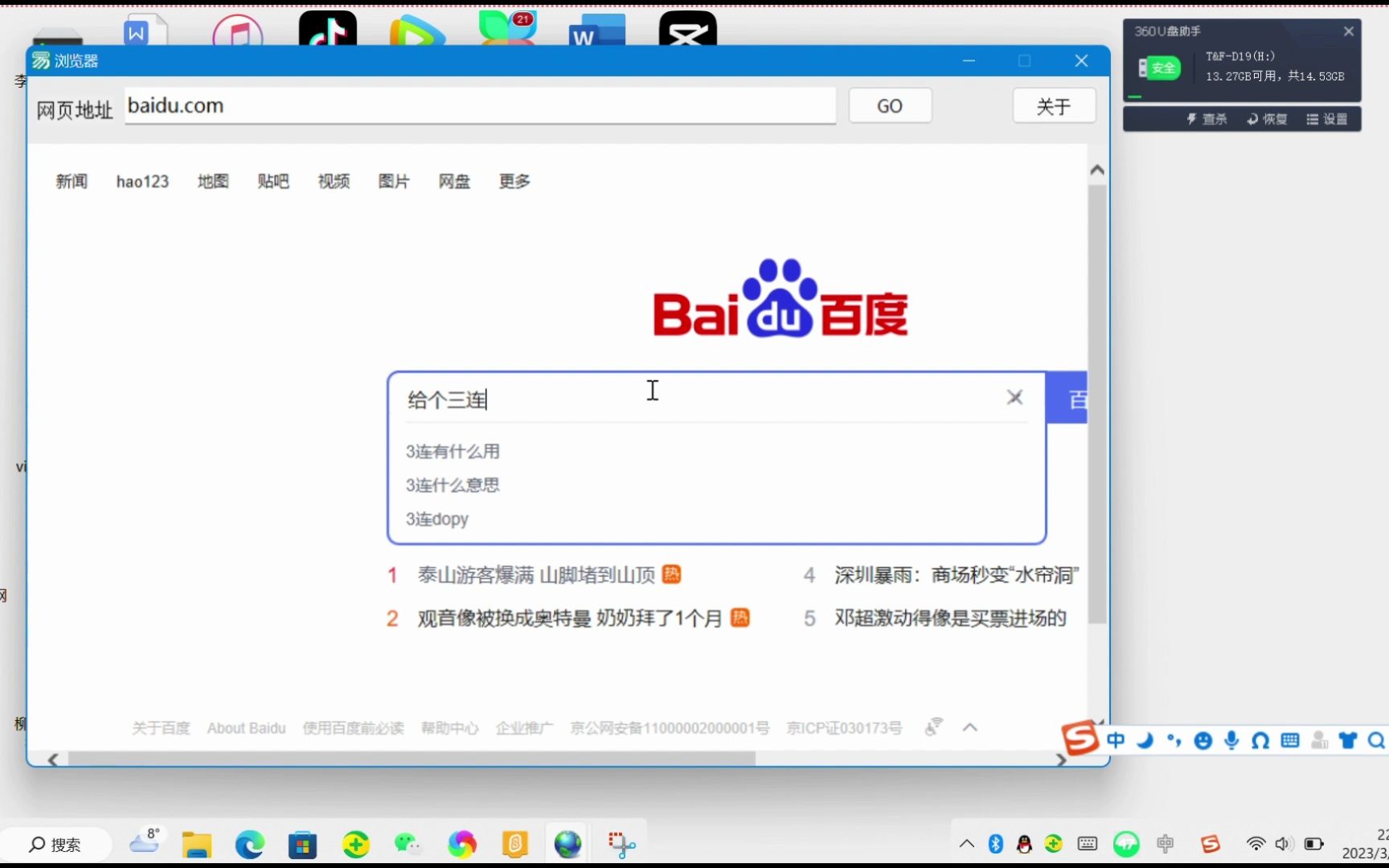Open the 使用百度前必读 footer link

(353, 728)
